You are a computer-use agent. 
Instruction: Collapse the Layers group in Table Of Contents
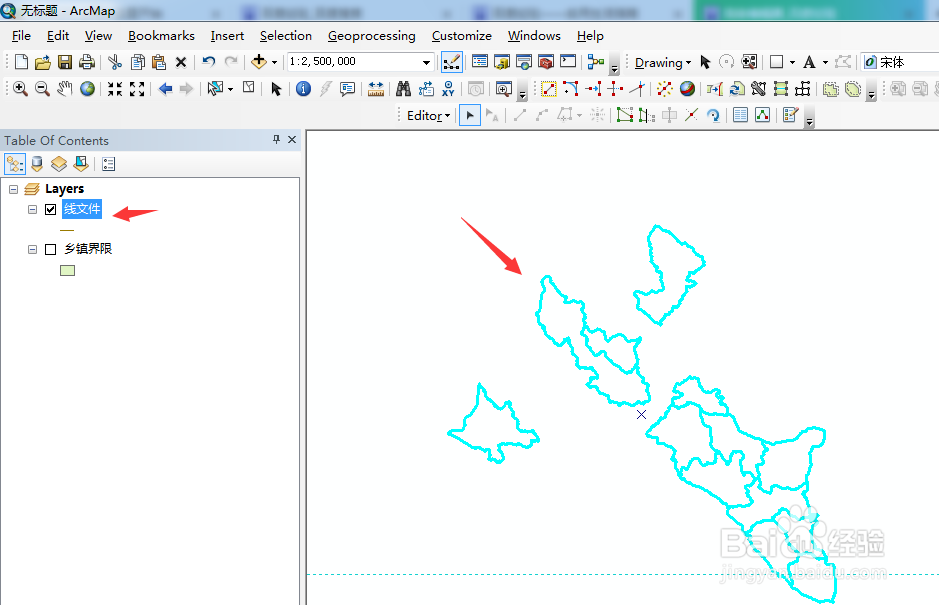click(x=12, y=189)
